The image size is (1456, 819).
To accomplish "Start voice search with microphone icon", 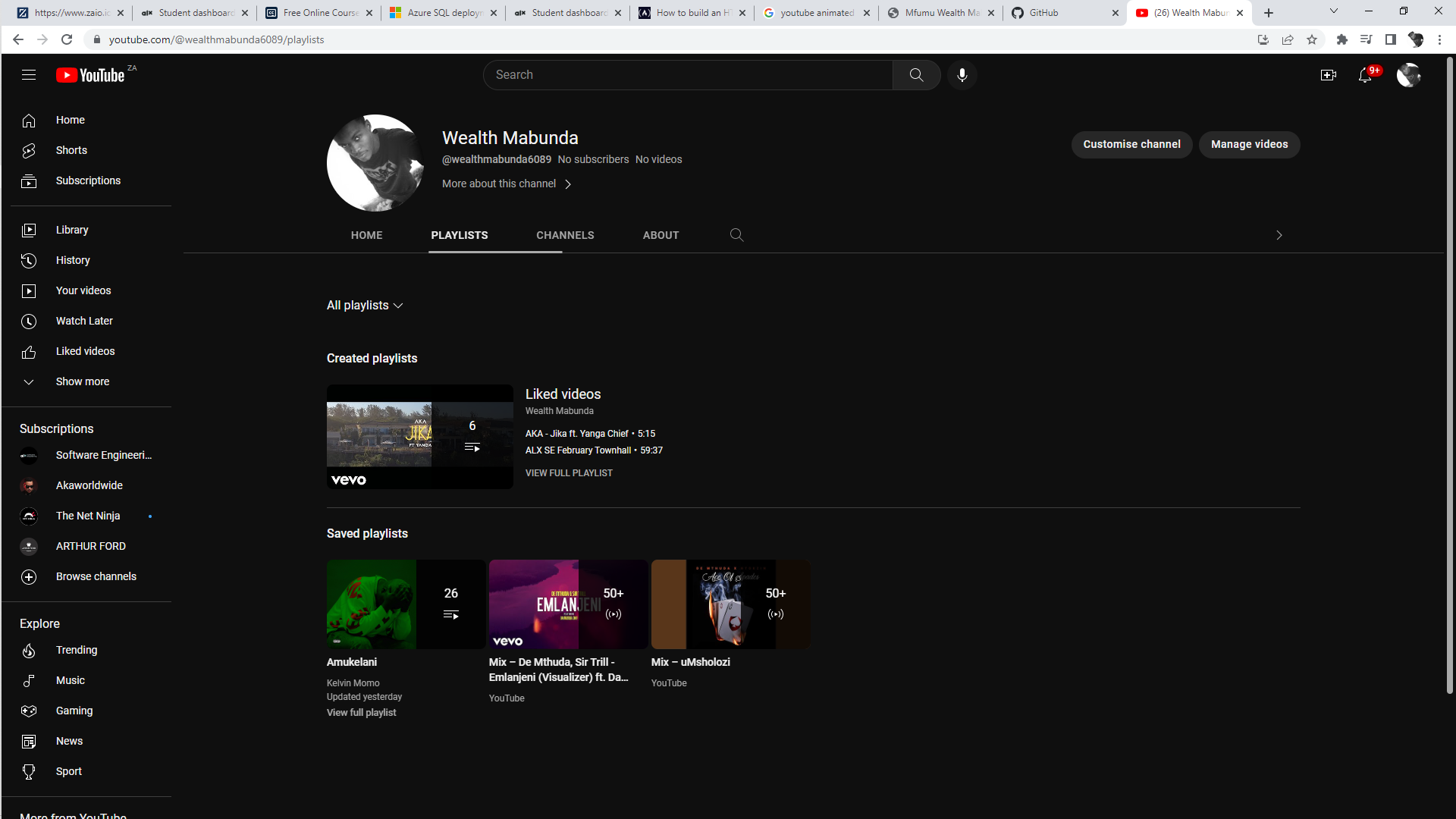I will (962, 74).
